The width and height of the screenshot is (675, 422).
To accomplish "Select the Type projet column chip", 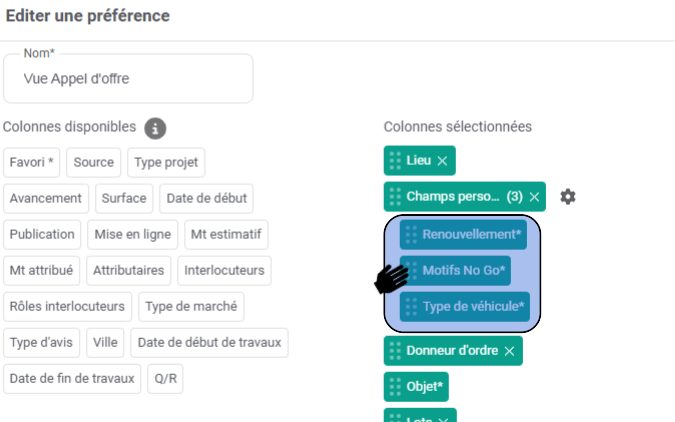I will pos(167,162).
